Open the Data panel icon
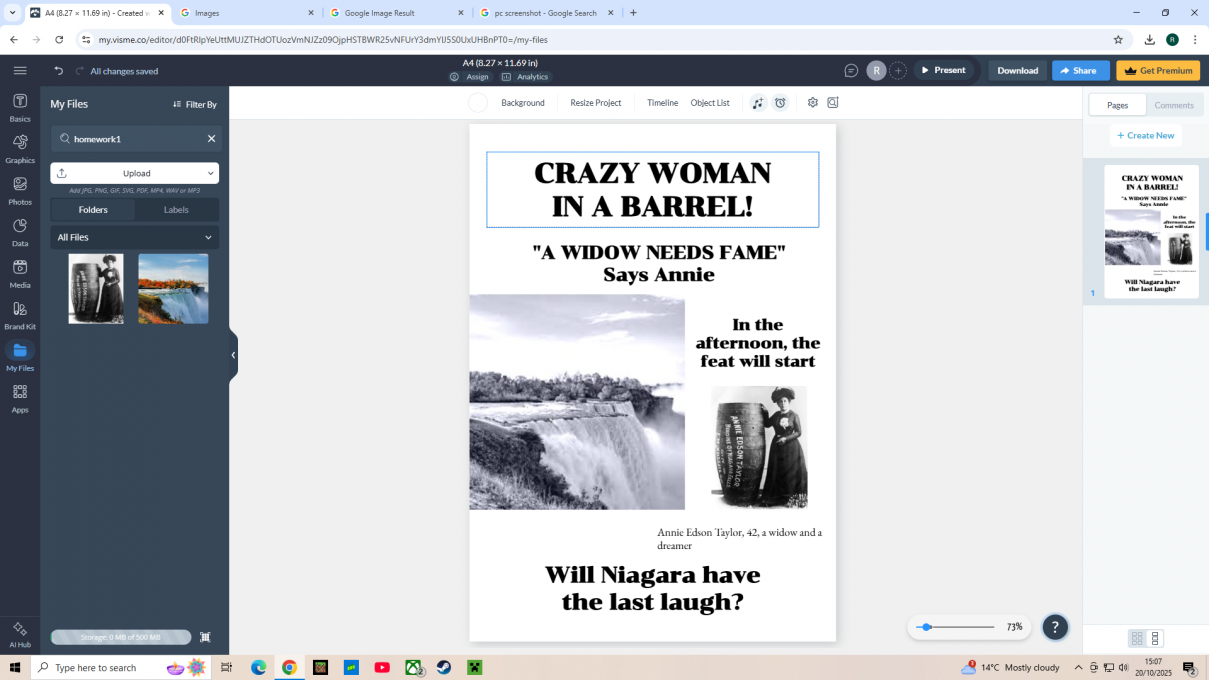1209x680 pixels. tap(20, 230)
